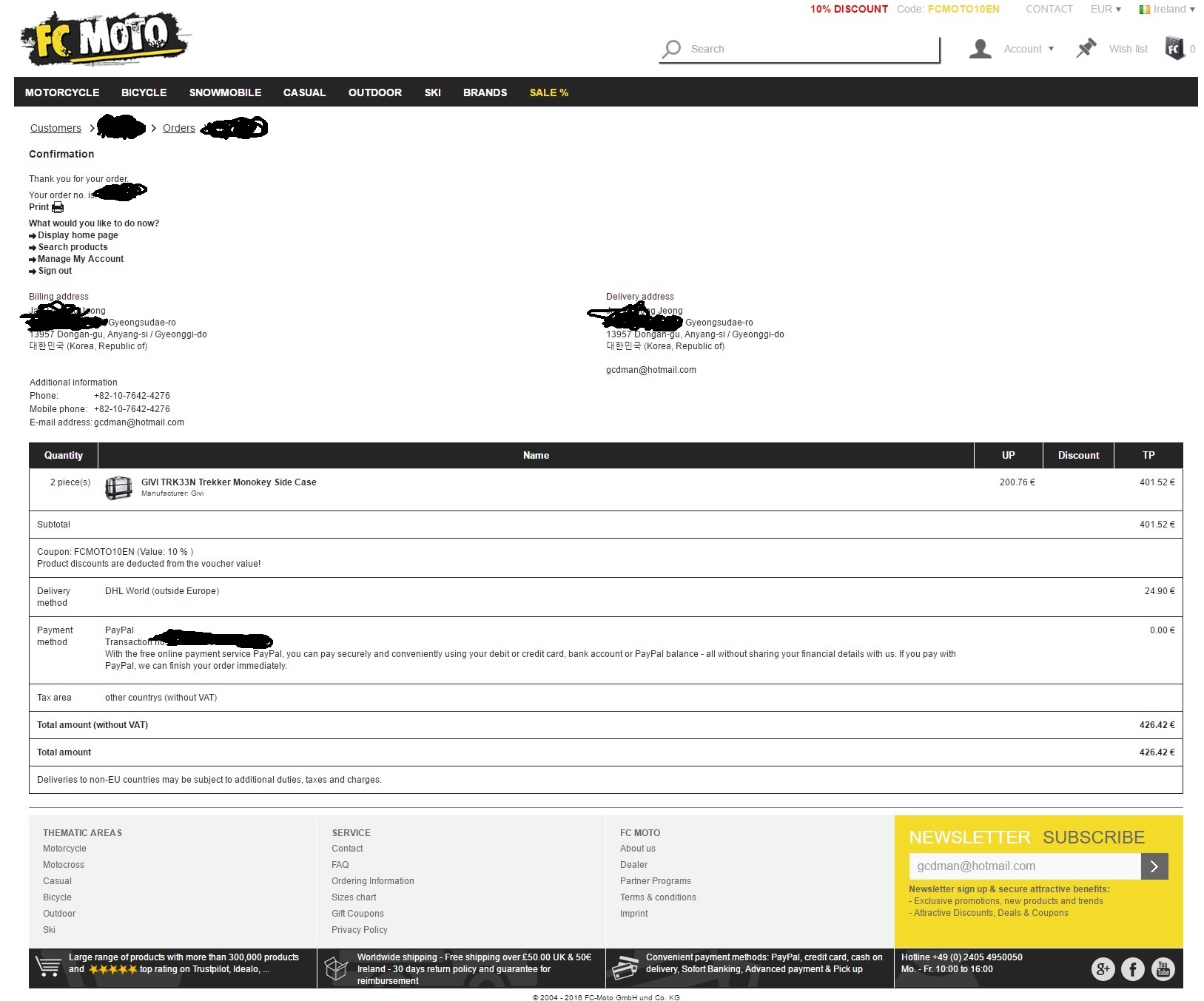Expand the Account dropdown
Screen dimensions: 1204x1001
coord(1029,49)
